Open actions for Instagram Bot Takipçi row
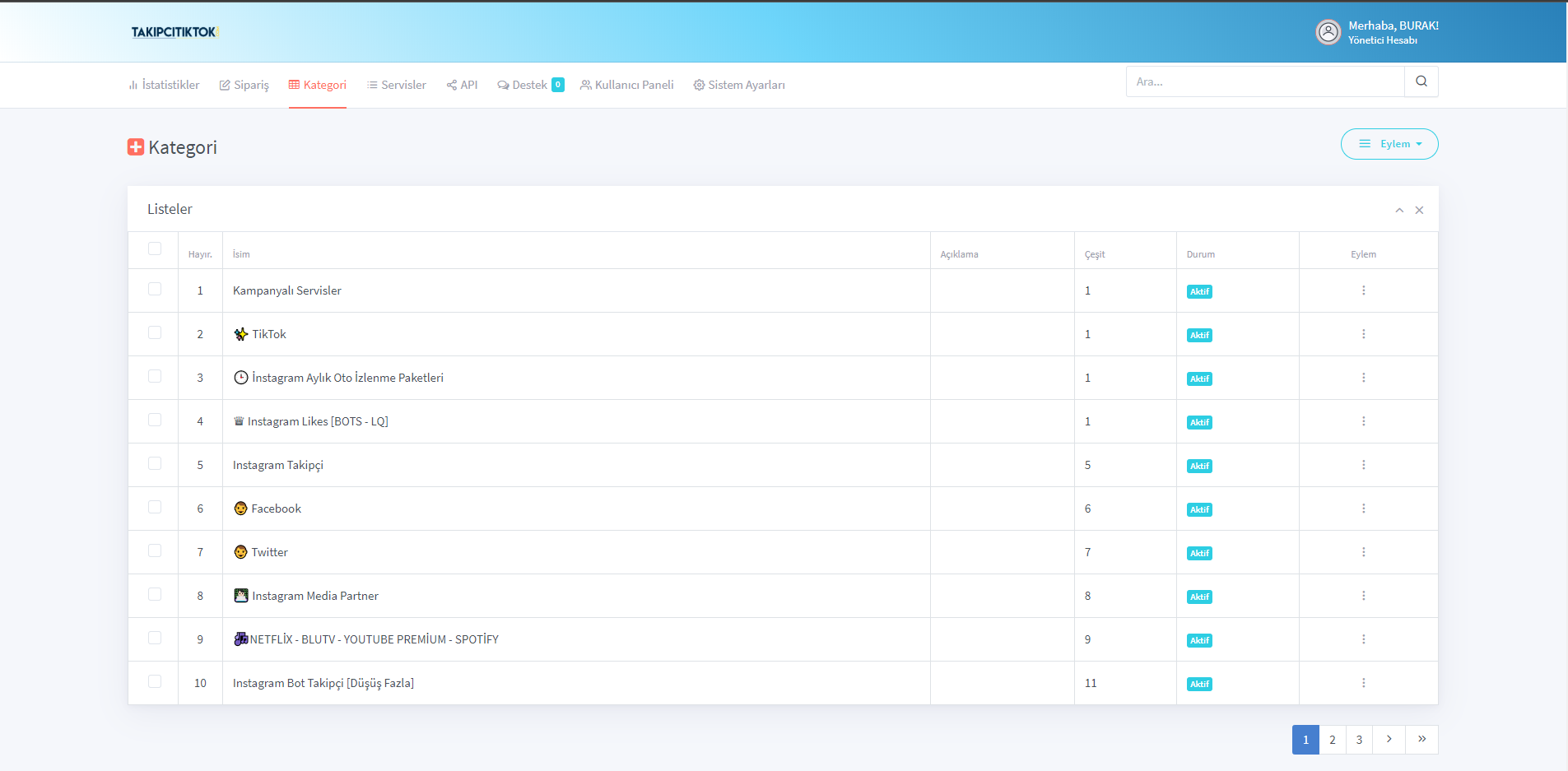The height and width of the screenshot is (771, 1568). click(1364, 683)
